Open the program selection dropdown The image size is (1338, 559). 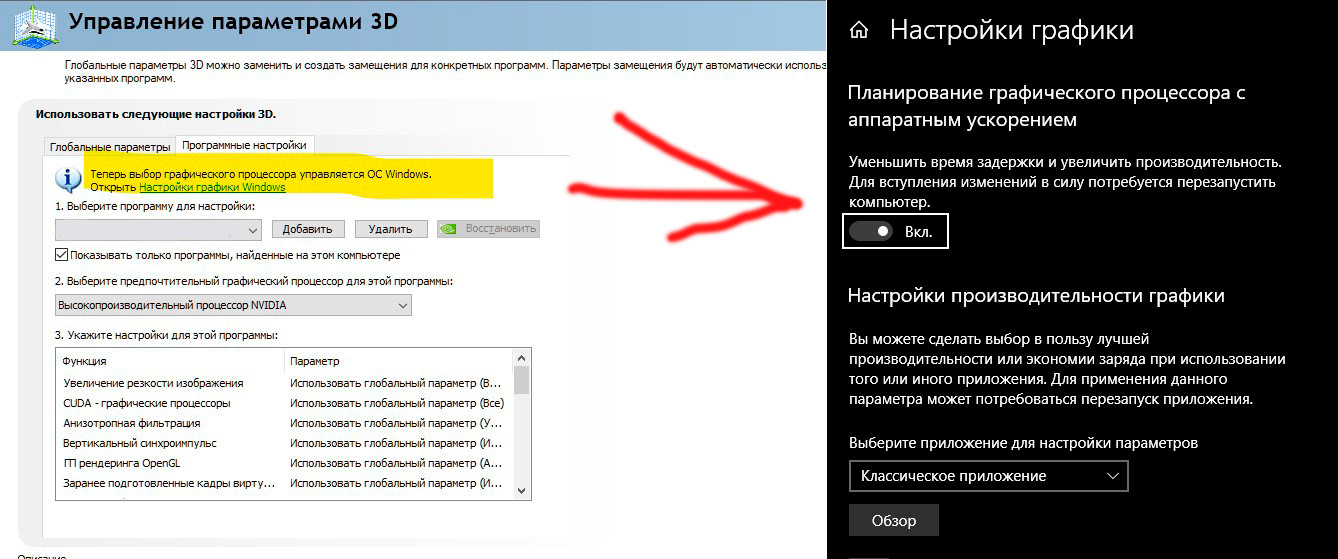tap(158, 230)
